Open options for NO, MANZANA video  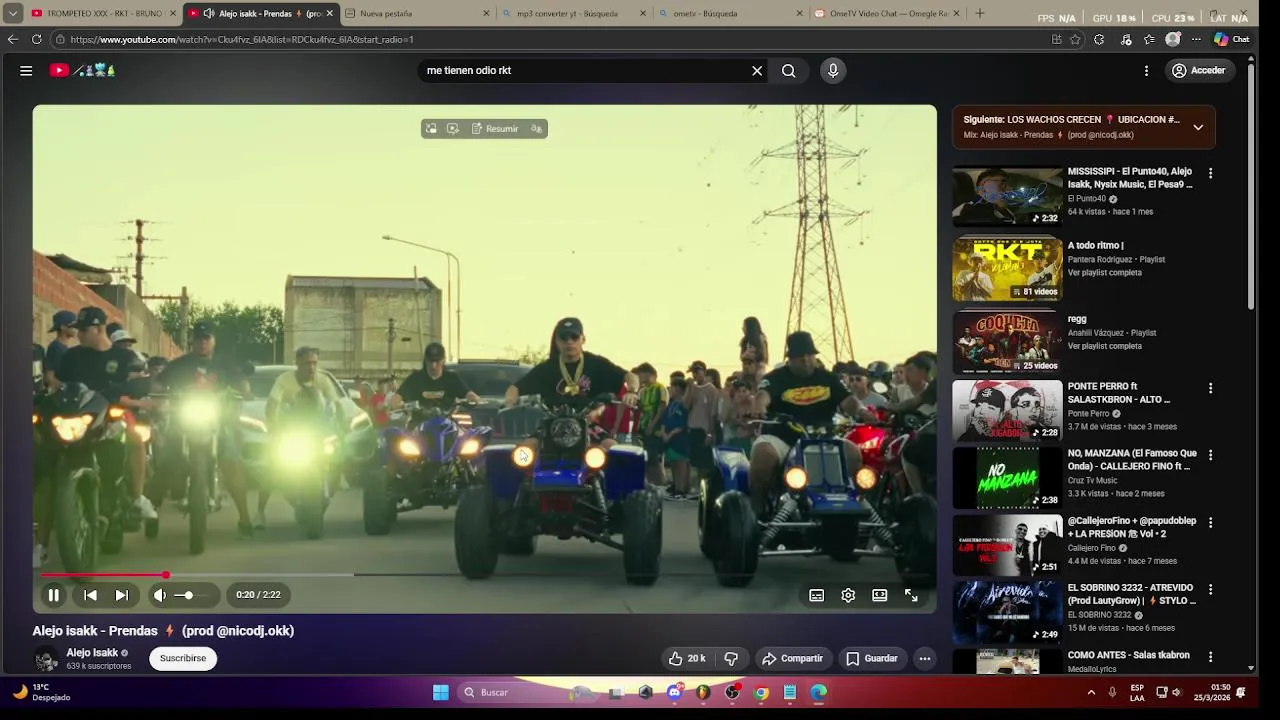tap(1210, 455)
